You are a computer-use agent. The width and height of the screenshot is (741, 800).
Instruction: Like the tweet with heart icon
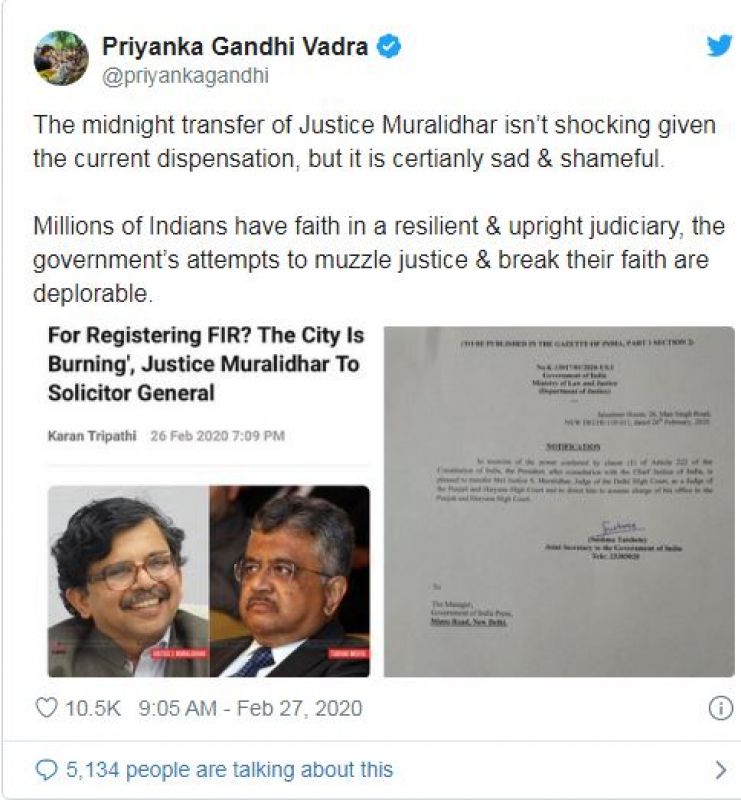pyautogui.click(x=47, y=708)
